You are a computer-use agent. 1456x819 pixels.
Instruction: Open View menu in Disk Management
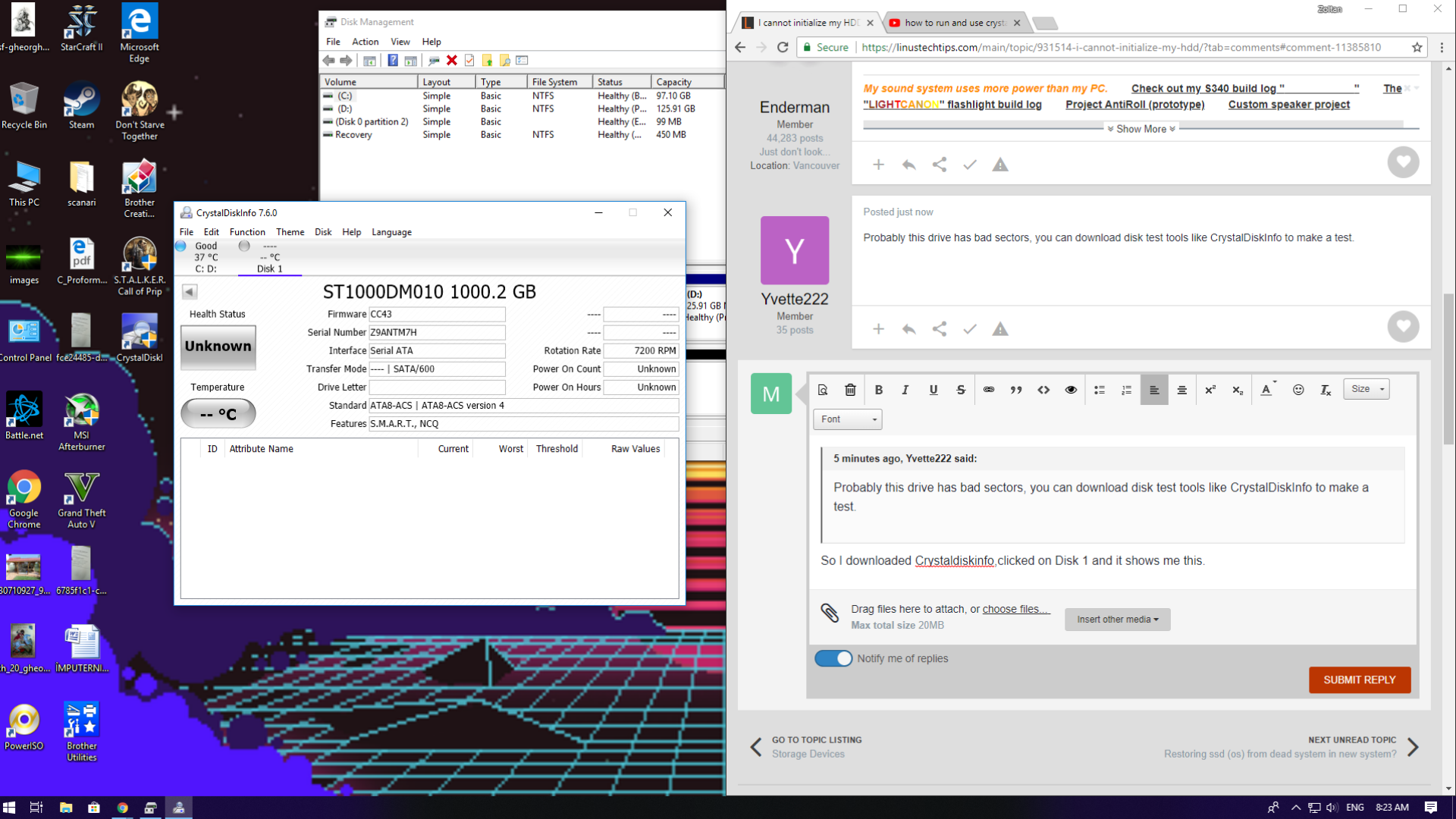click(x=400, y=42)
